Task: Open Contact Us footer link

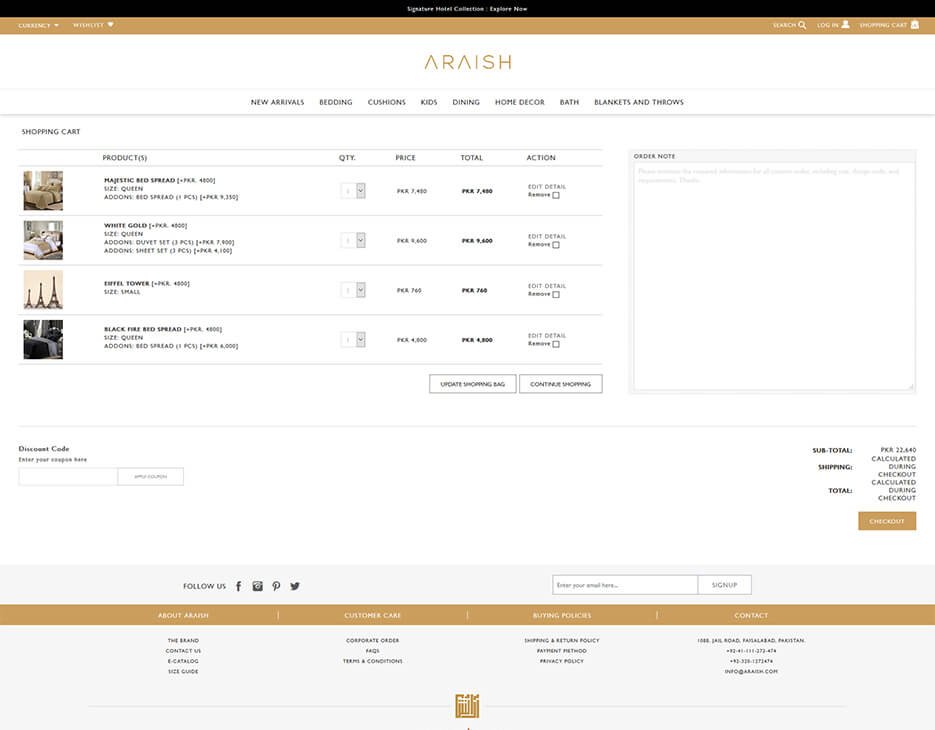Action: coord(183,651)
